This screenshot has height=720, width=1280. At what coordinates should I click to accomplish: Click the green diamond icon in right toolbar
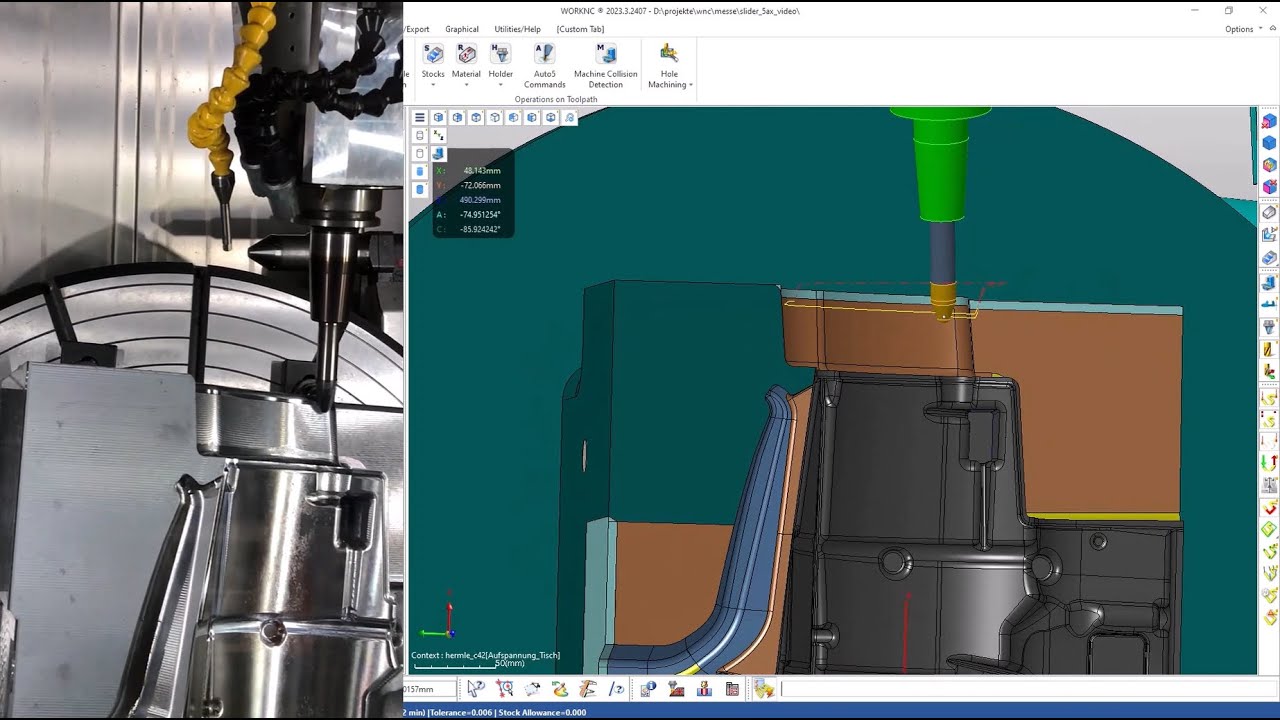1269,529
